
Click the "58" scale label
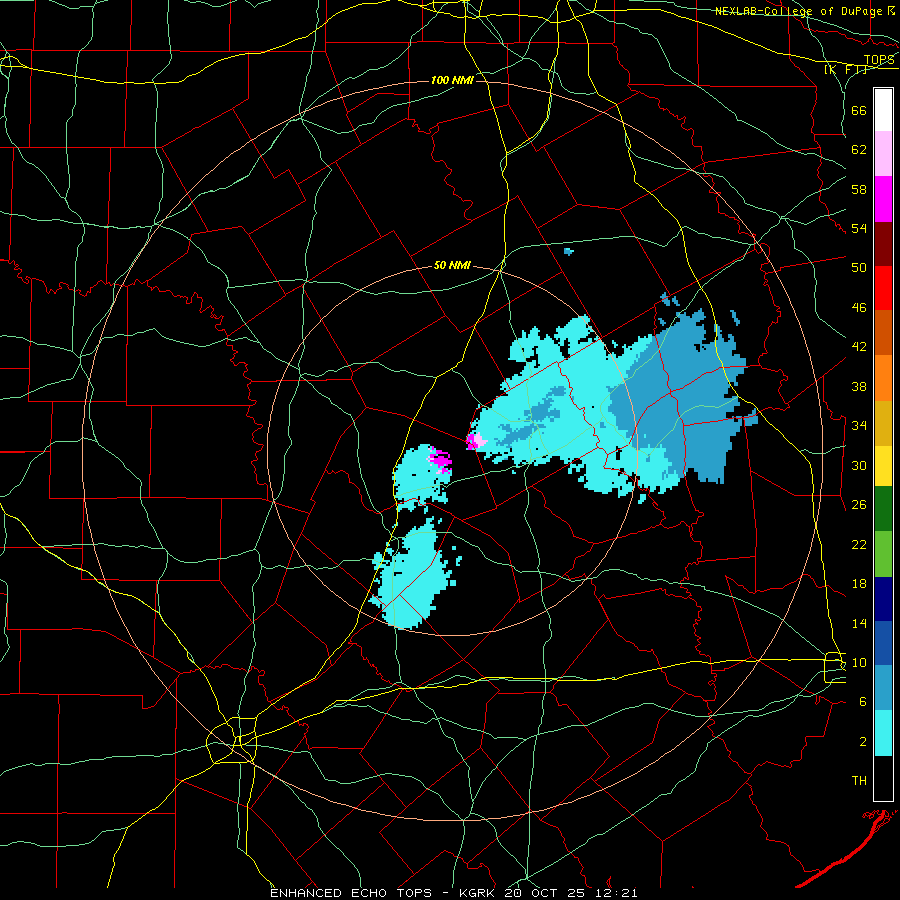pyautogui.click(x=859, y=189)
